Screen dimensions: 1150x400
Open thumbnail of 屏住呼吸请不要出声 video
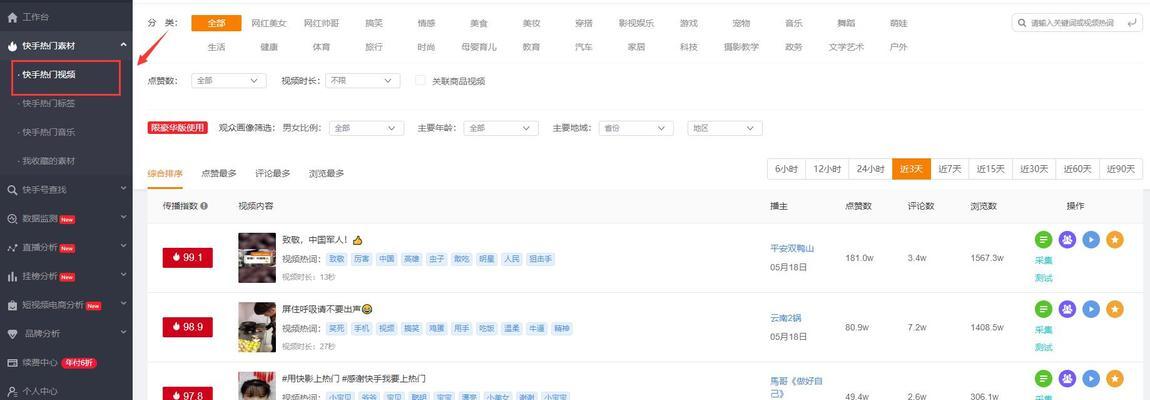point(257,327)
